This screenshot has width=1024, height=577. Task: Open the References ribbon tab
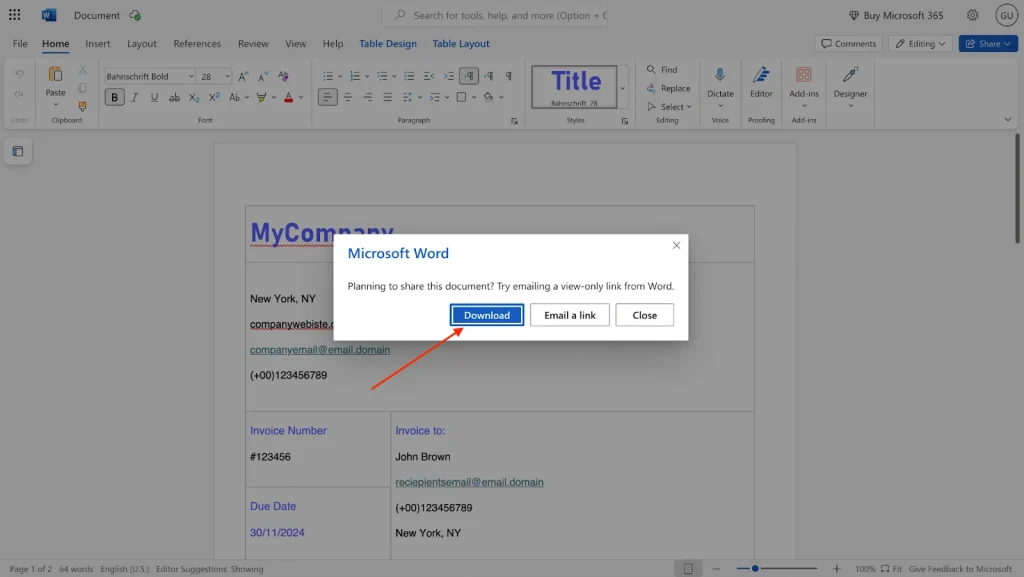coord(196,43)
